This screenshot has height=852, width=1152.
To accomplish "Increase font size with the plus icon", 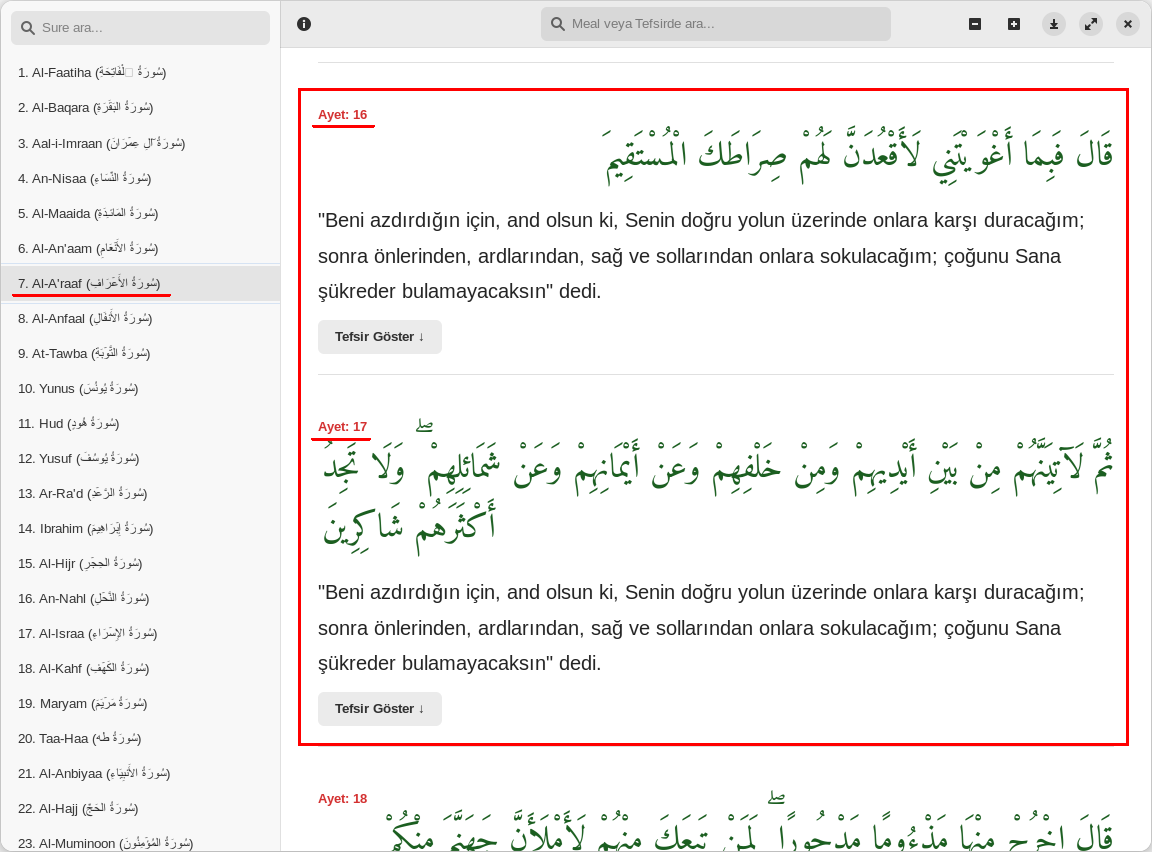I will coord(1014,24).
